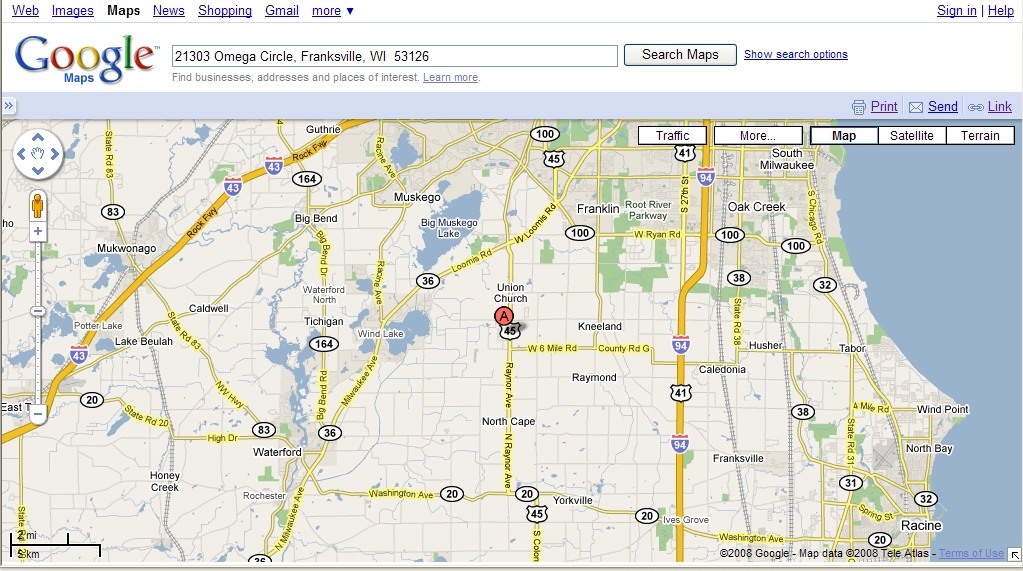Pan the map down with the arrow

[x=38, y=170]
